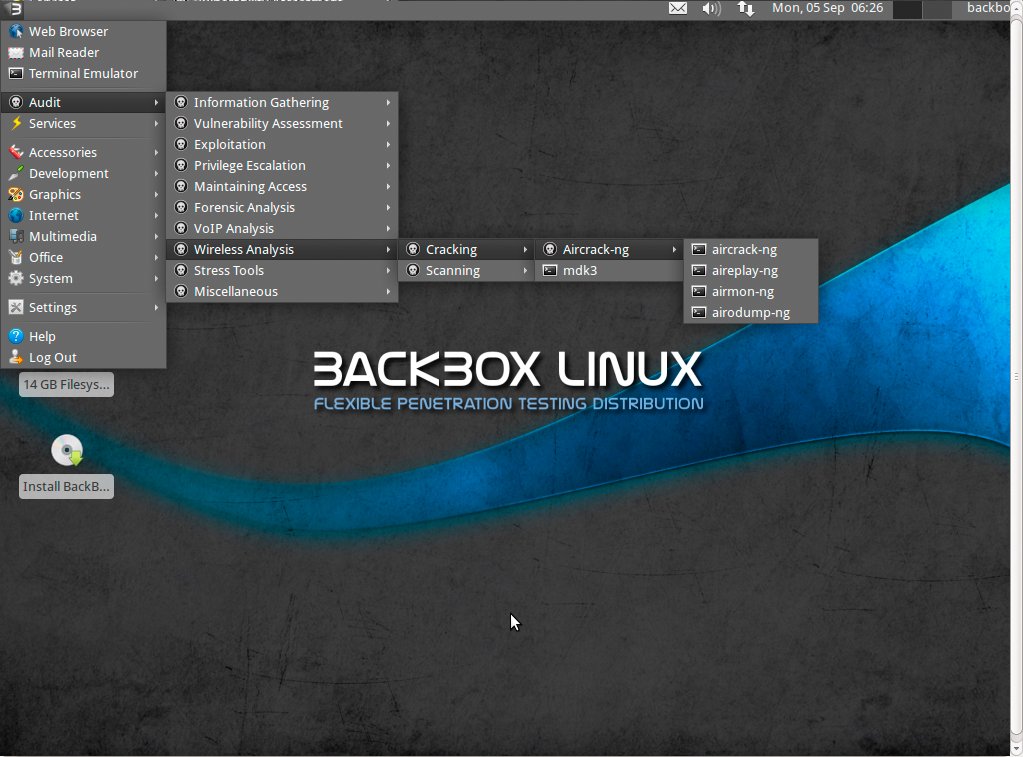Screen dimensions: 1023x757
Task: Select the Aircrack-ng suite entry
Action: 609,249
